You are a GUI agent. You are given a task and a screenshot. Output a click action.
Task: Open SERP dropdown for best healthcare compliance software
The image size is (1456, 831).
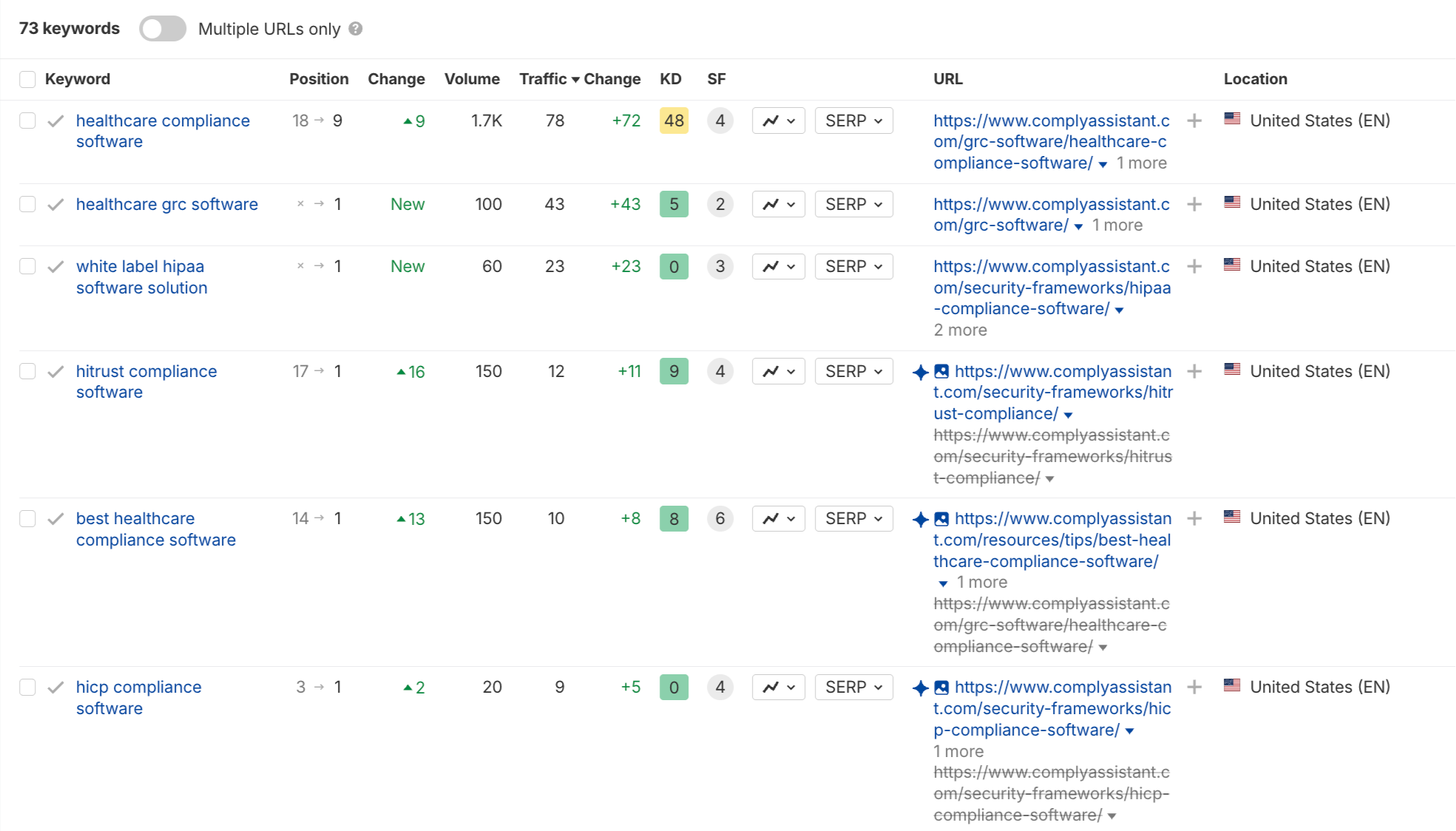(x=854, y=518)
